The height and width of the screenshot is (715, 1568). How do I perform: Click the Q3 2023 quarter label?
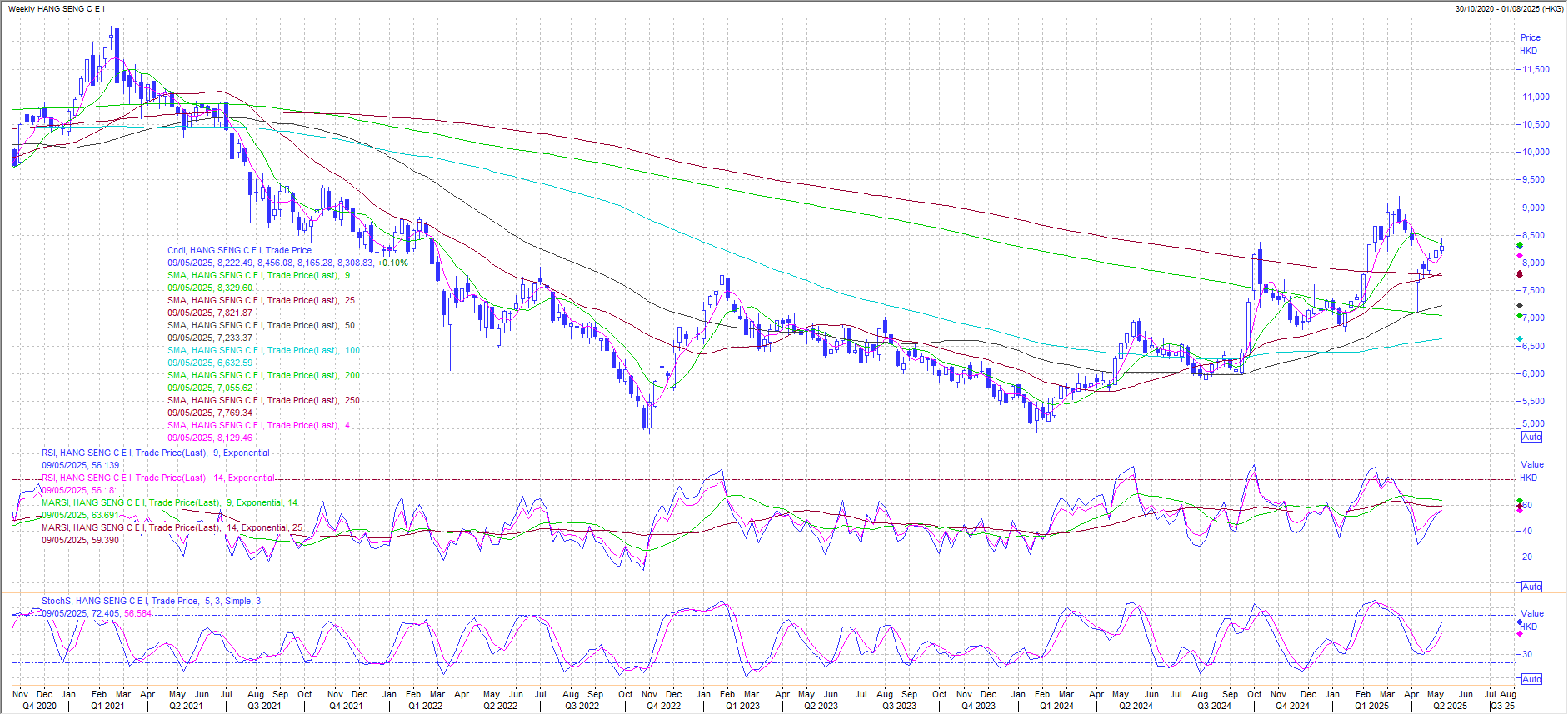900,706
